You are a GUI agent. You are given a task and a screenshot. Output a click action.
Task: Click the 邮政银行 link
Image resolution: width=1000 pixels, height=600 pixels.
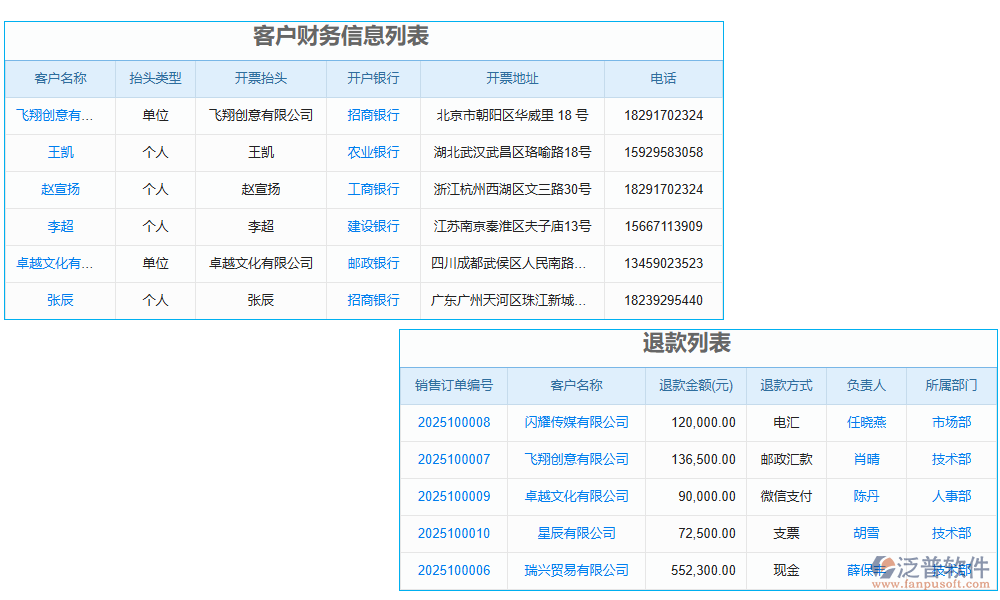click(x=372, y=263)
